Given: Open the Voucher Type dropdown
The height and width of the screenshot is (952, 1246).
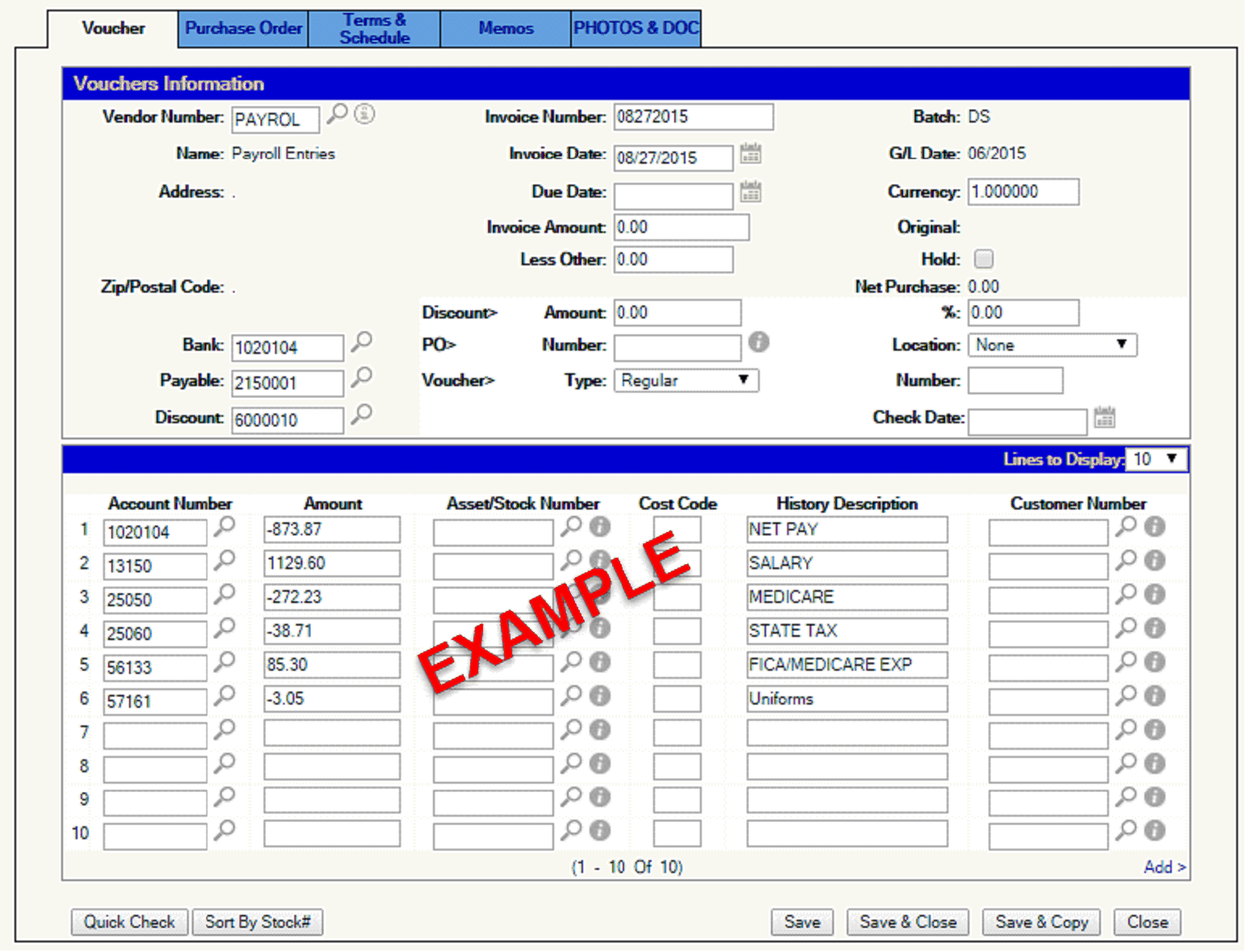Looking at the screenshot, I should coord(686,380).
